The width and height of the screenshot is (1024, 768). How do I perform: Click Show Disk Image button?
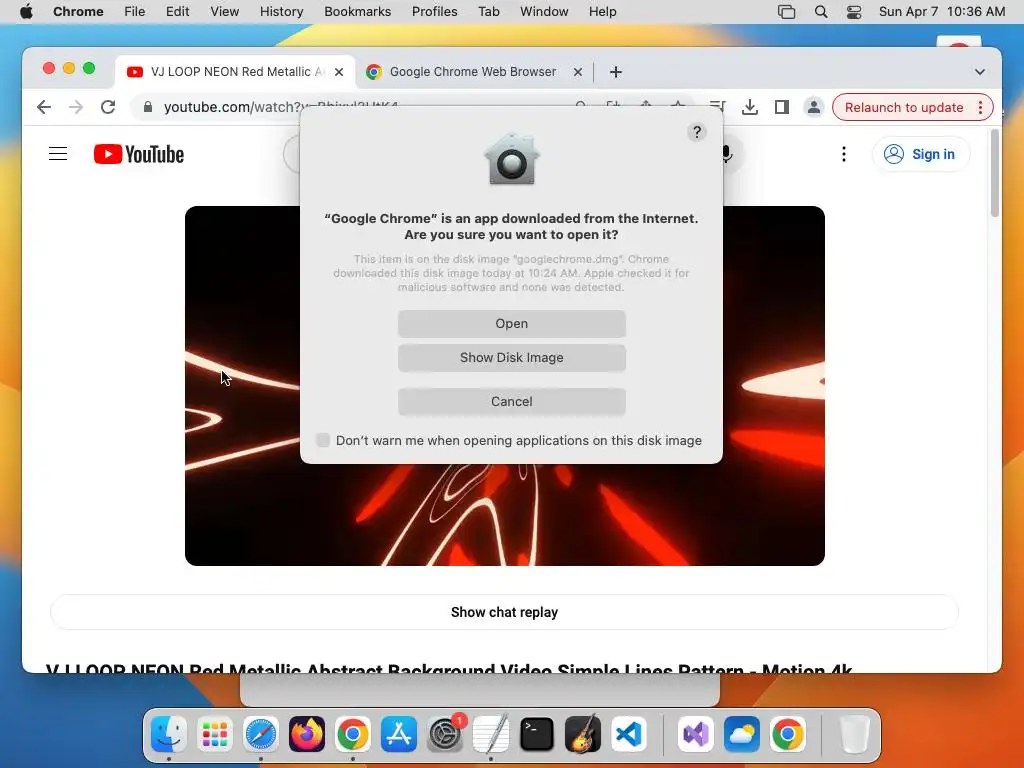coord(511,358)
